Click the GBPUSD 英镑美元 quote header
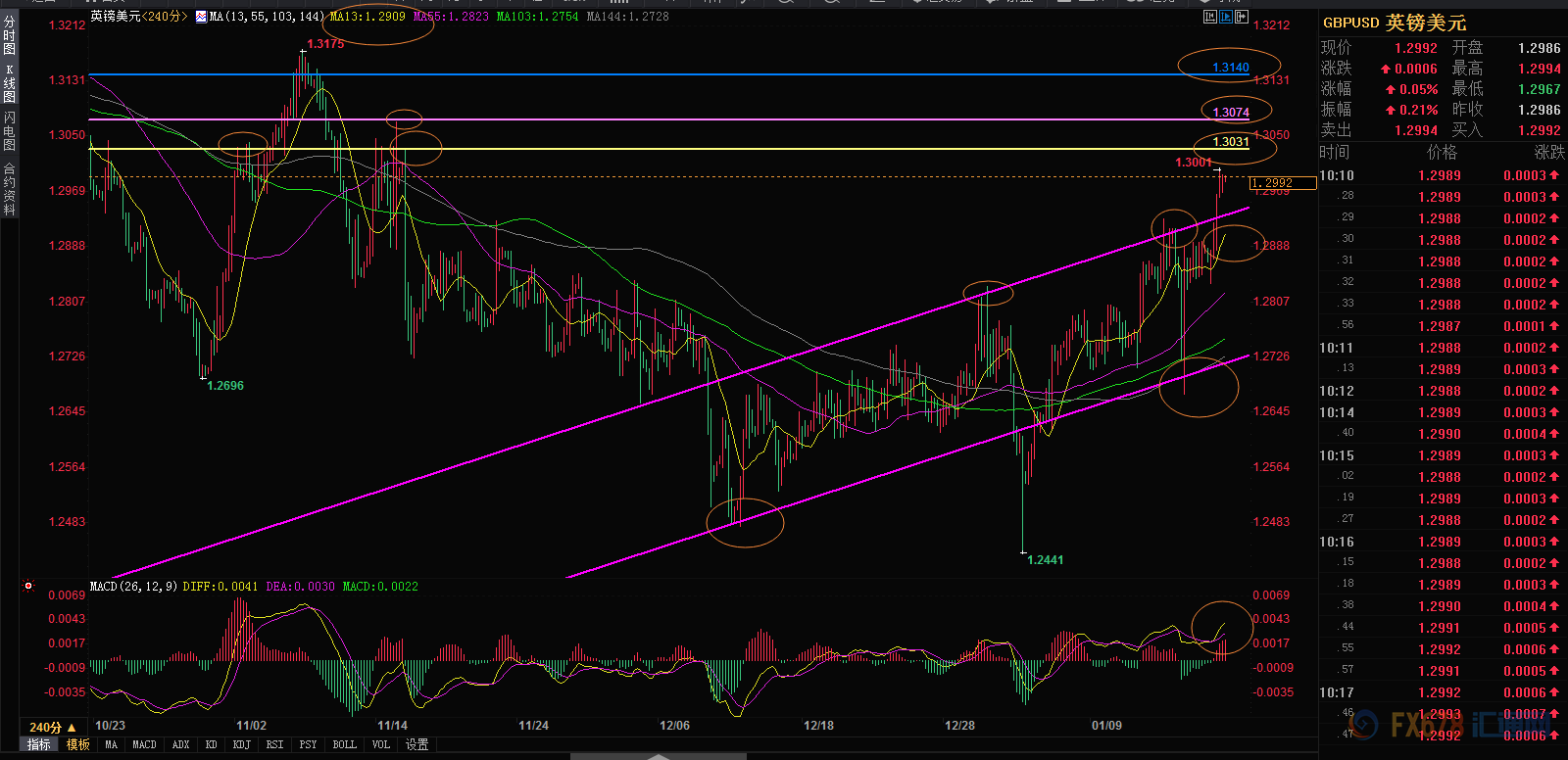 pyautogui.click(x=1395, y=23)
